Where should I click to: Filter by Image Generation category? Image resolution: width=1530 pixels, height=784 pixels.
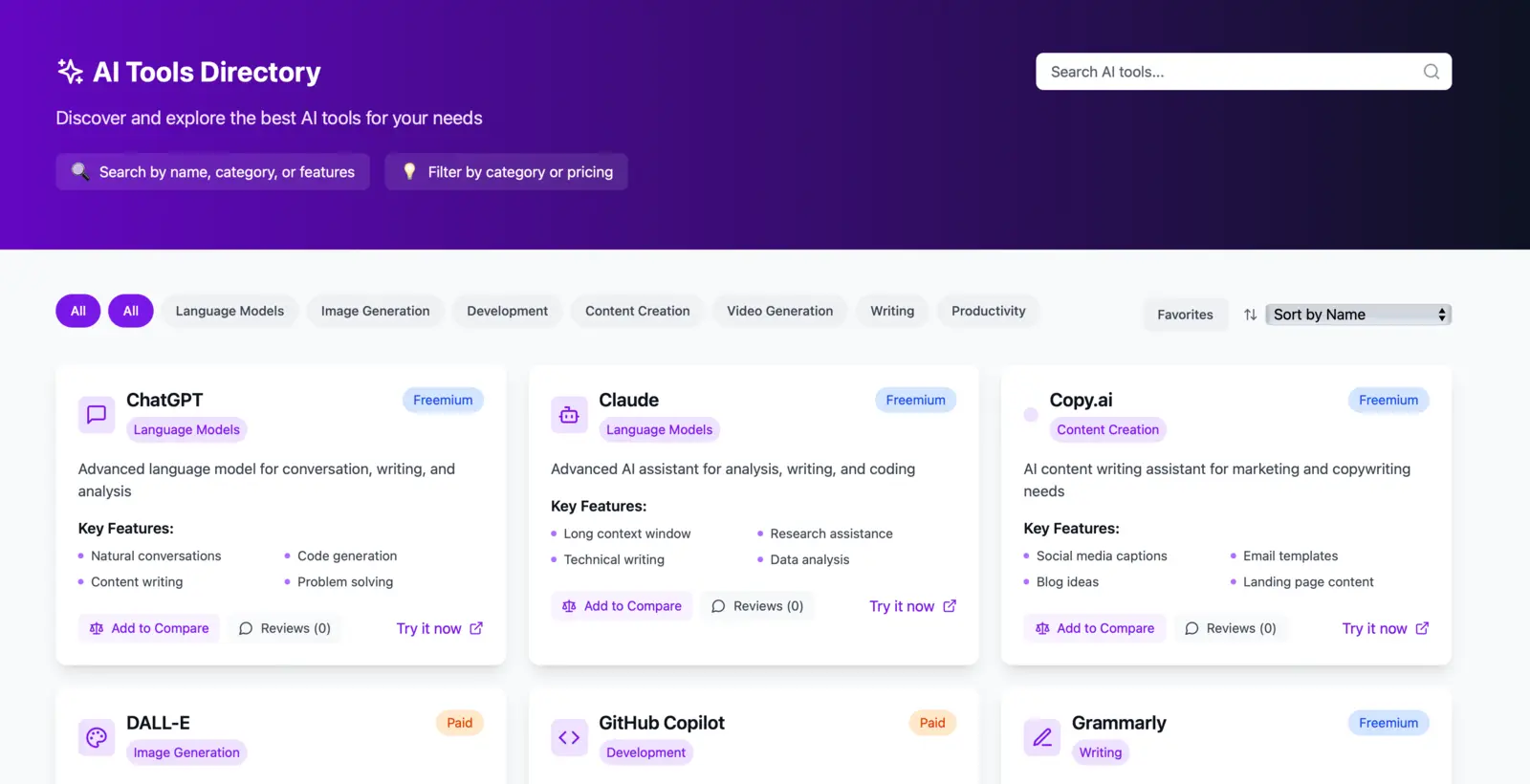[375, 311]
